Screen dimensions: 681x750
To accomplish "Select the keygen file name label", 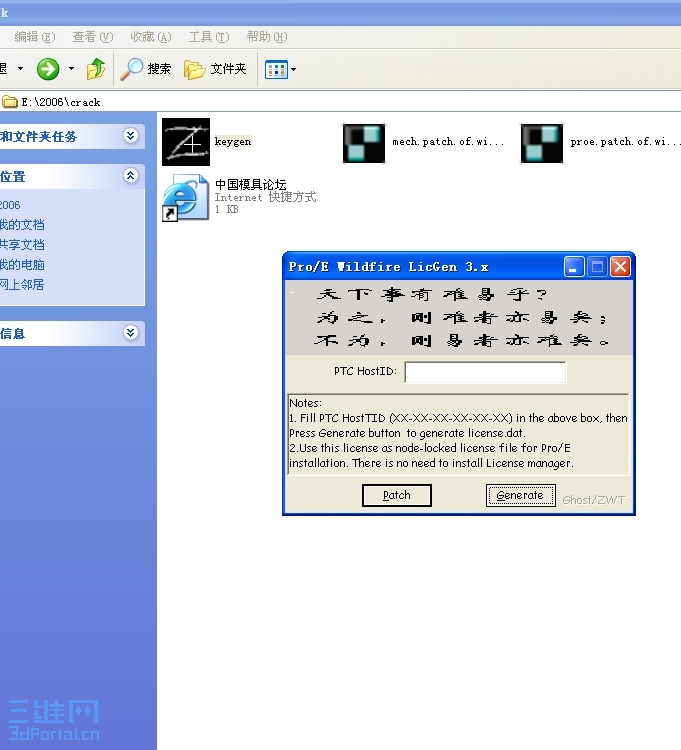I will pyautogui.click(x=233, y=142).
